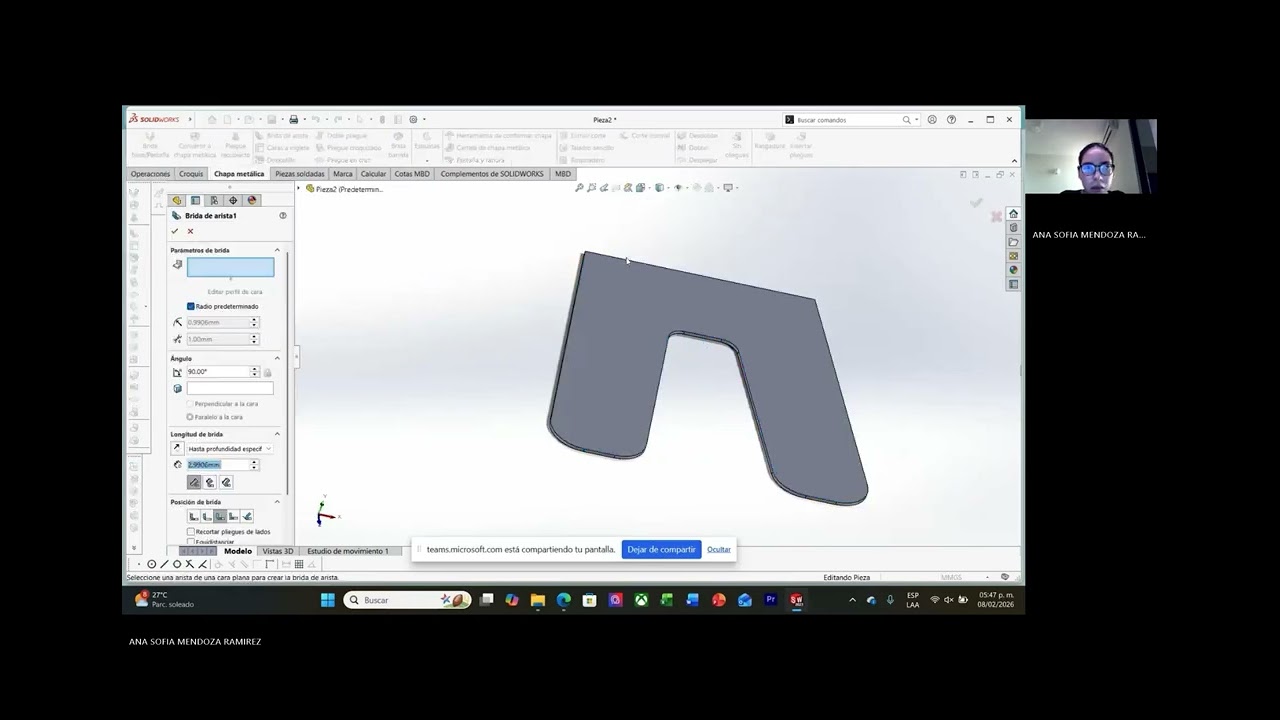The height and width of the screenshot is (720, 1280).
Task: Reverse flange direction arrow button
Action: click(x=178, y=448)
